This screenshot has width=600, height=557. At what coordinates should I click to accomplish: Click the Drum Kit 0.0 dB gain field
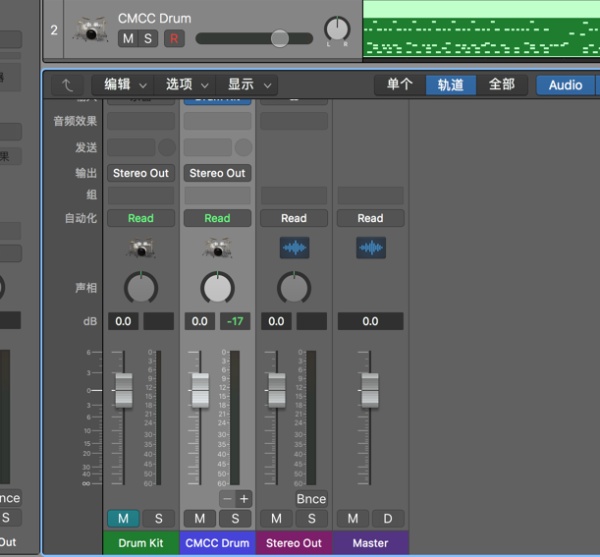pyautogui.click(x=123, y=321)
